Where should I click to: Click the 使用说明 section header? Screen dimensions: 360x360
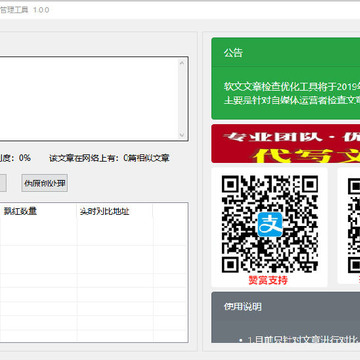coord(243,307)
